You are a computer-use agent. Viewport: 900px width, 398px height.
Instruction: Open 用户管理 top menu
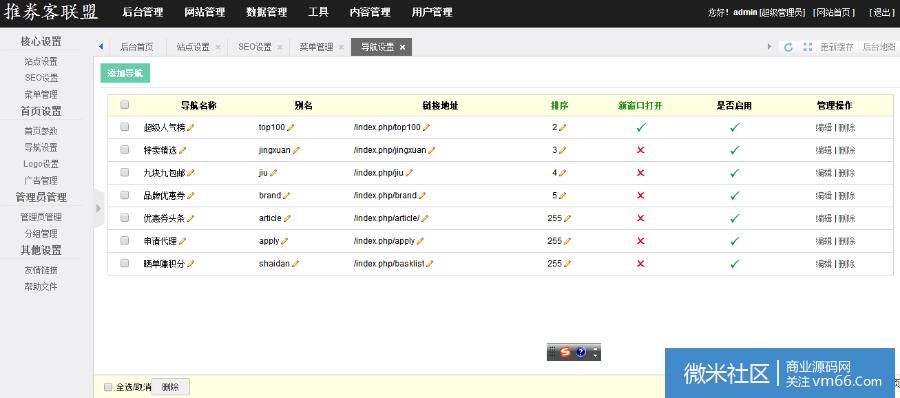tap(432, 12)
